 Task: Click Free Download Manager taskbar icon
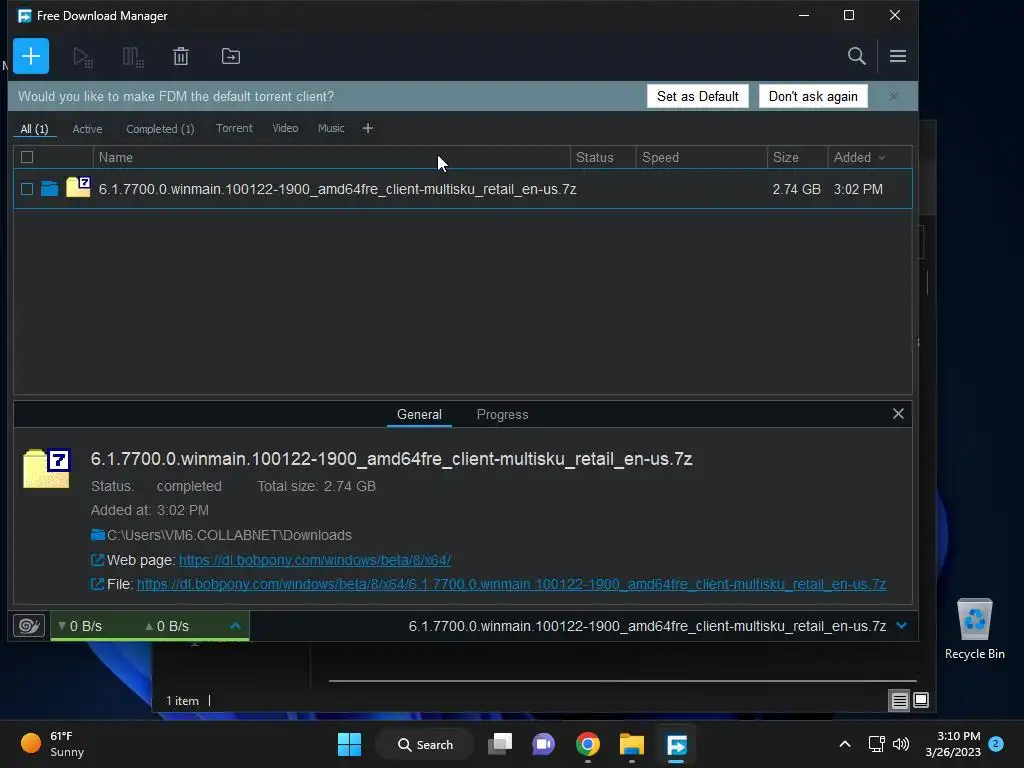(677, 744)
